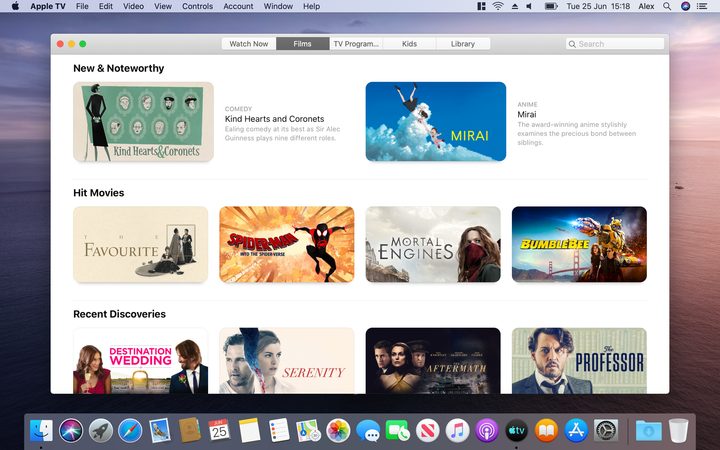
Task: Open the Mortal Engines movie tile
Action: pyautogui.click(x=433, y=244)
